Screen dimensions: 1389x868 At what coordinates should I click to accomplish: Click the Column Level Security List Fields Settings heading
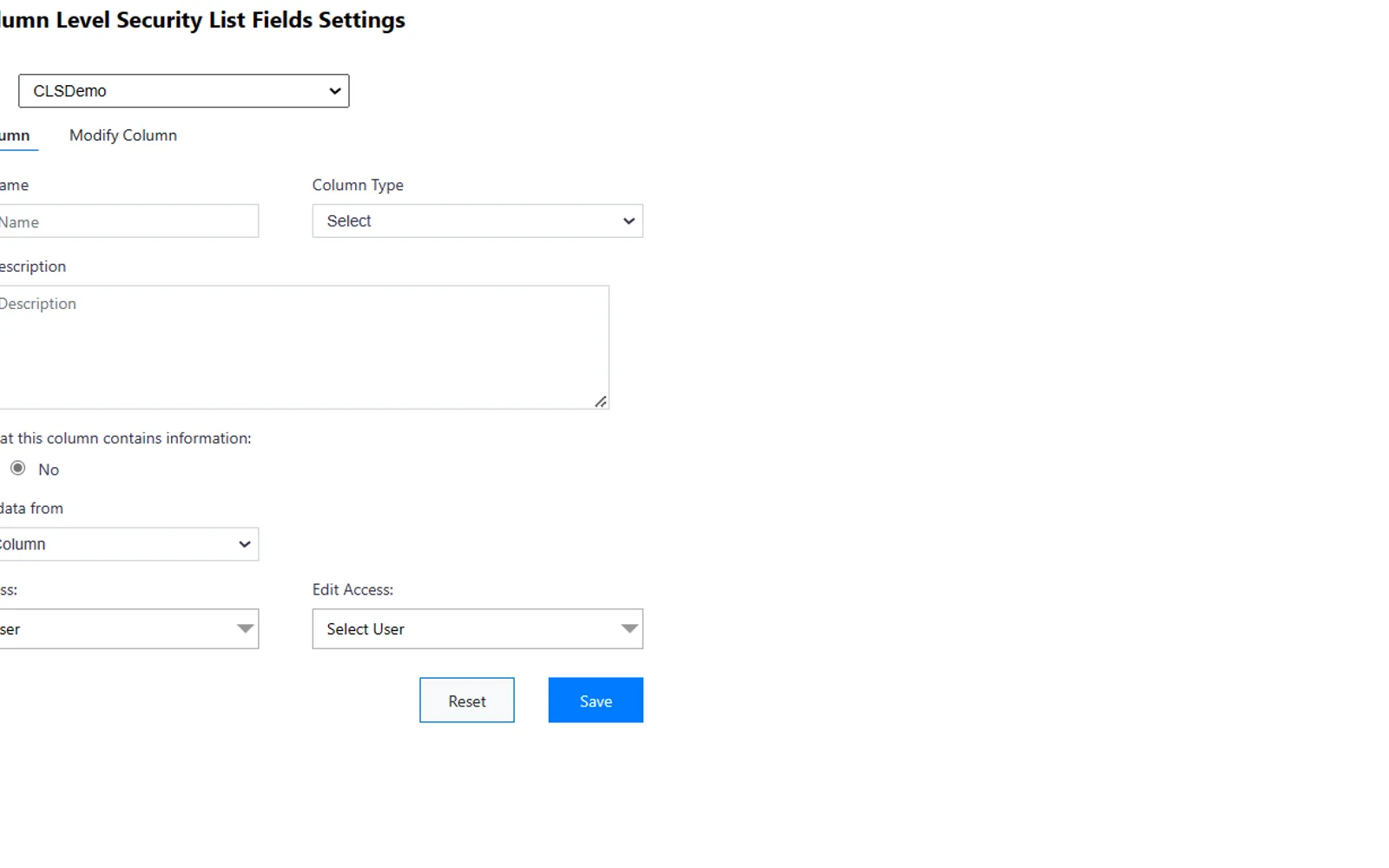202,20
